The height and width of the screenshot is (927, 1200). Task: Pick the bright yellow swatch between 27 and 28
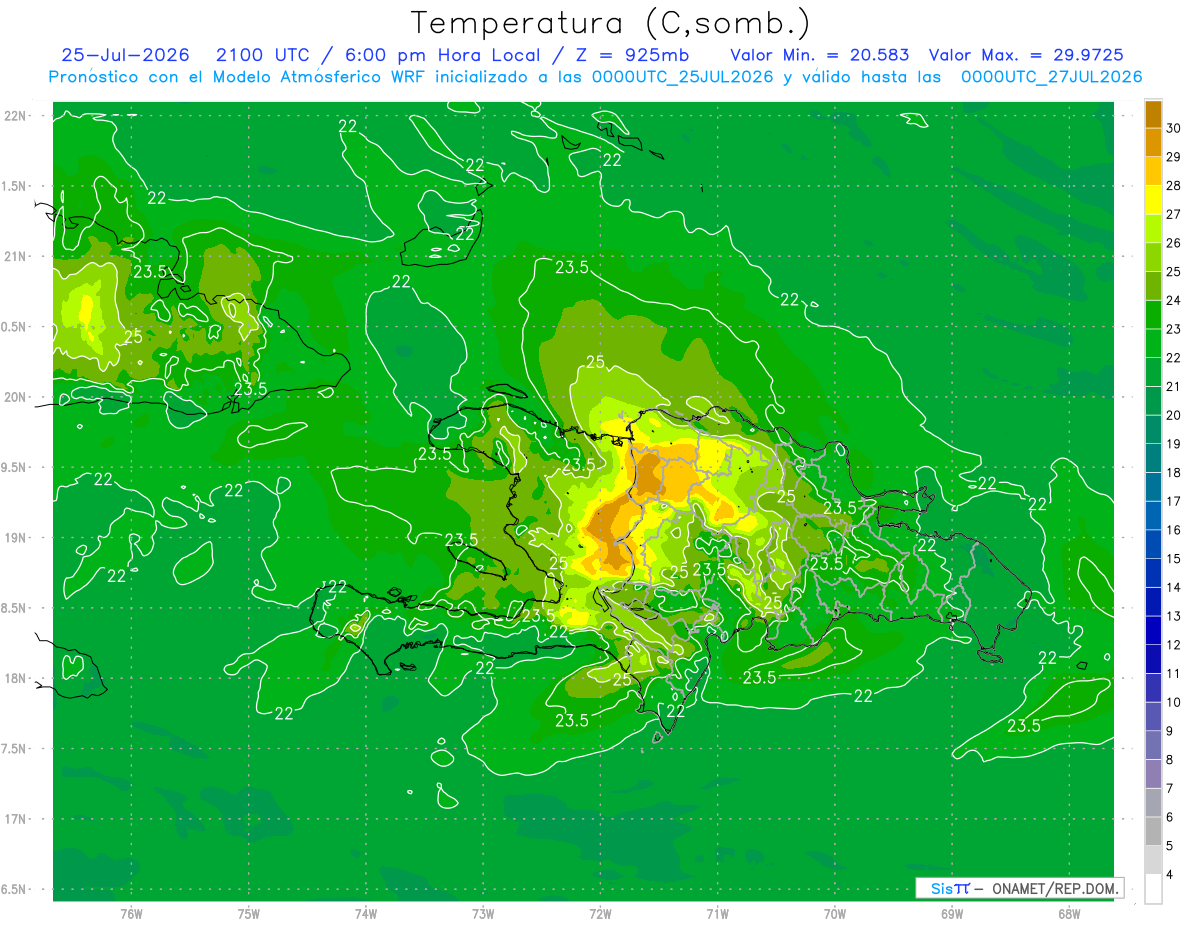(1153, 200)
